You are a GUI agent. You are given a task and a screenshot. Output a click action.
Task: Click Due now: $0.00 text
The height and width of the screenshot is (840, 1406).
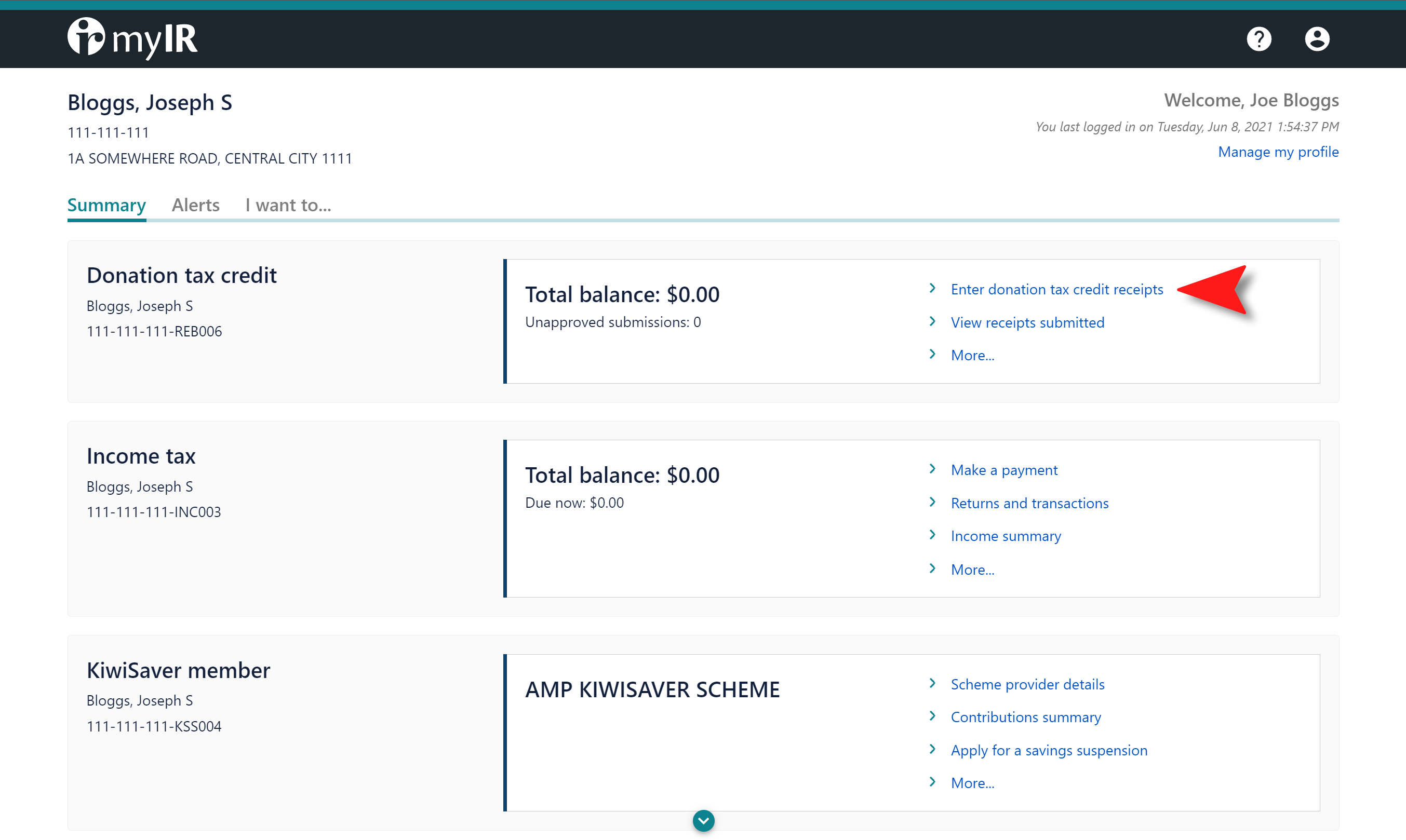tap(574, 503)
